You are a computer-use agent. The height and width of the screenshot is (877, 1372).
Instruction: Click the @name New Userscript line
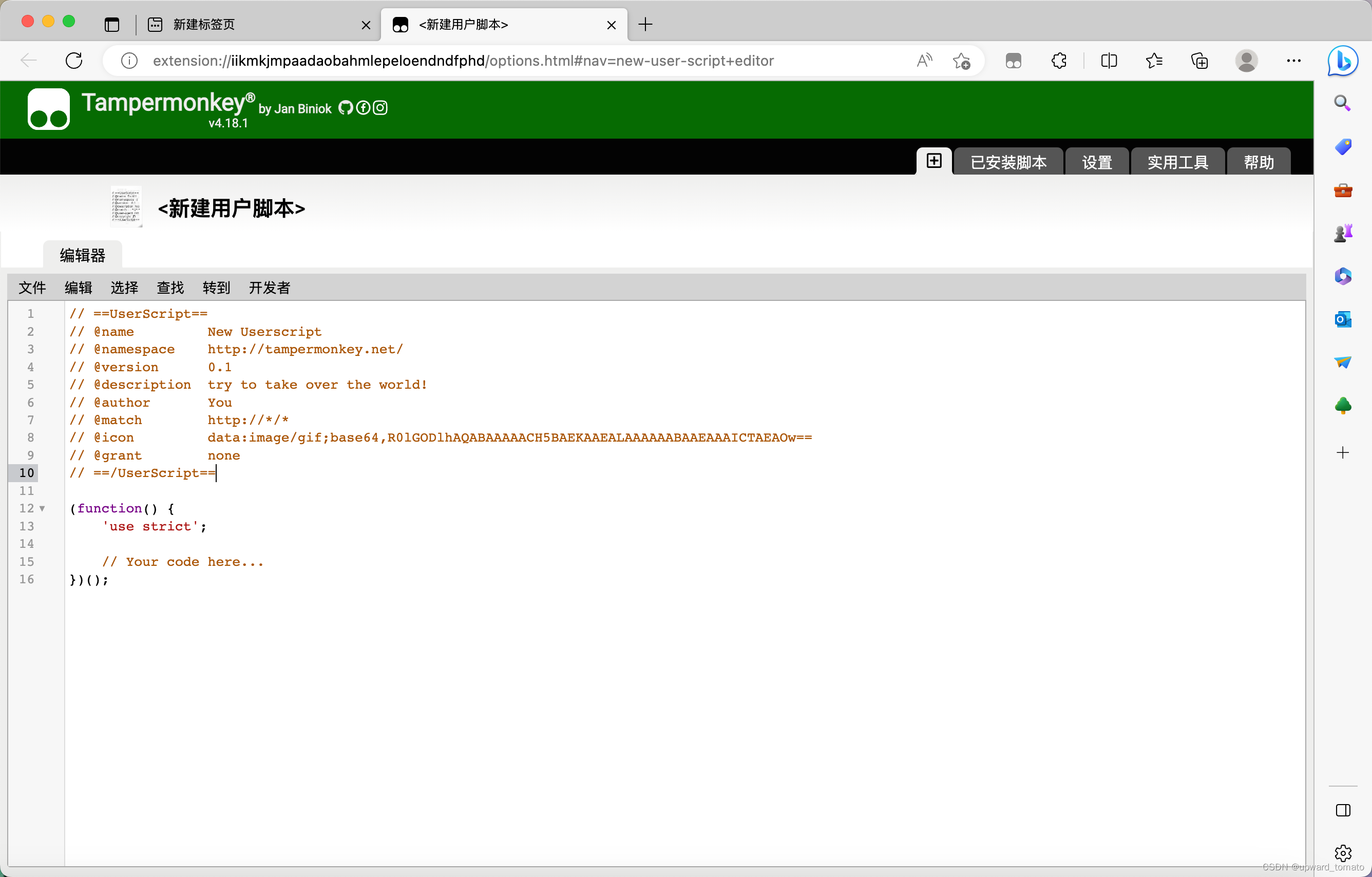(196, 332)
